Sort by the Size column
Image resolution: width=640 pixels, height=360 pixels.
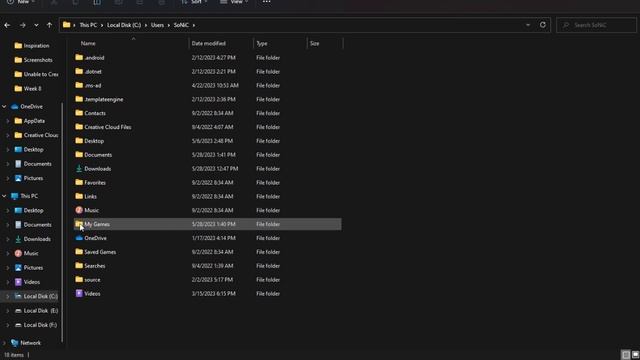click(x=314, y=43)
